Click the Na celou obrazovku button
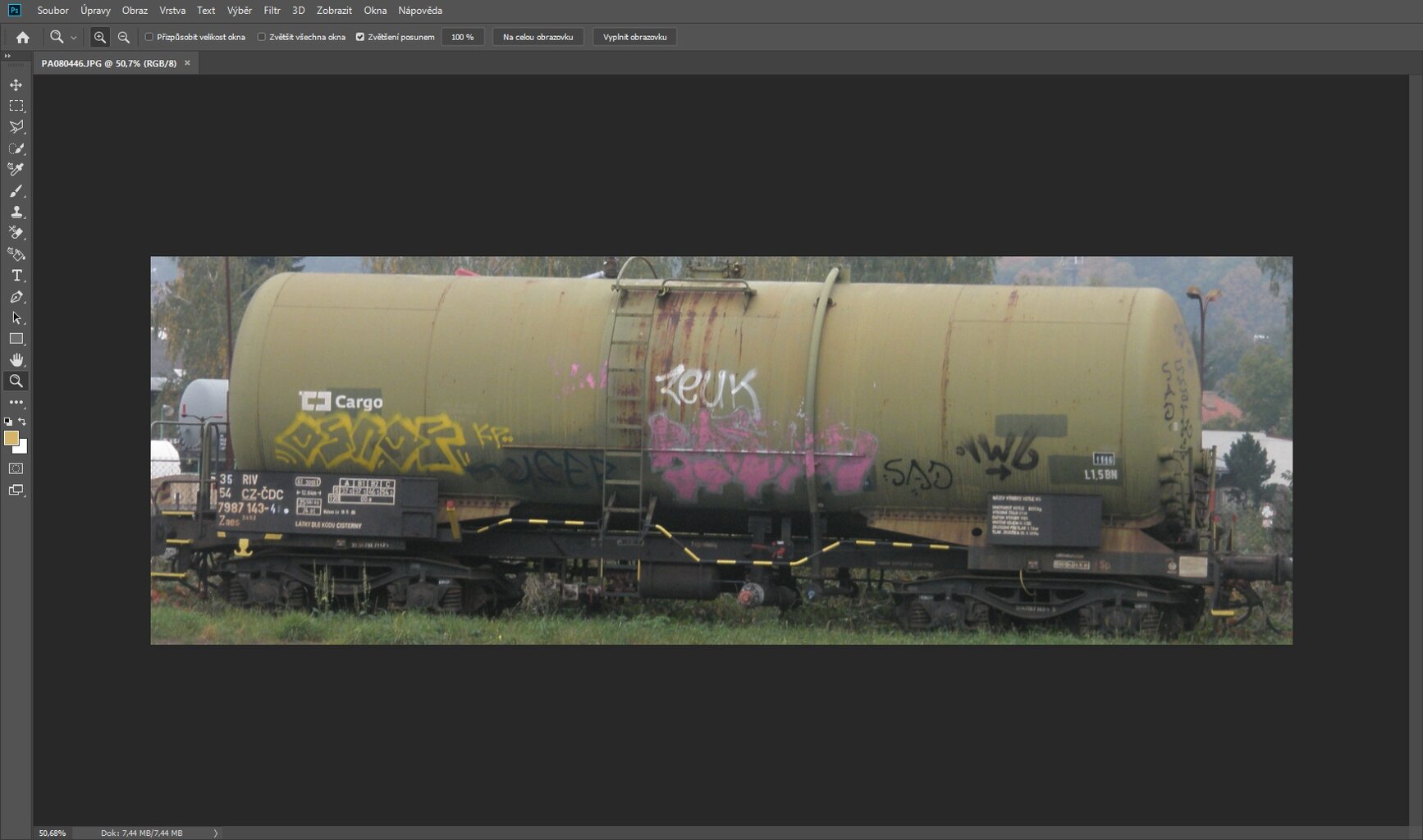Image resolution: width=1423 pixels, height=840 pixels. [x=538, y=37]
